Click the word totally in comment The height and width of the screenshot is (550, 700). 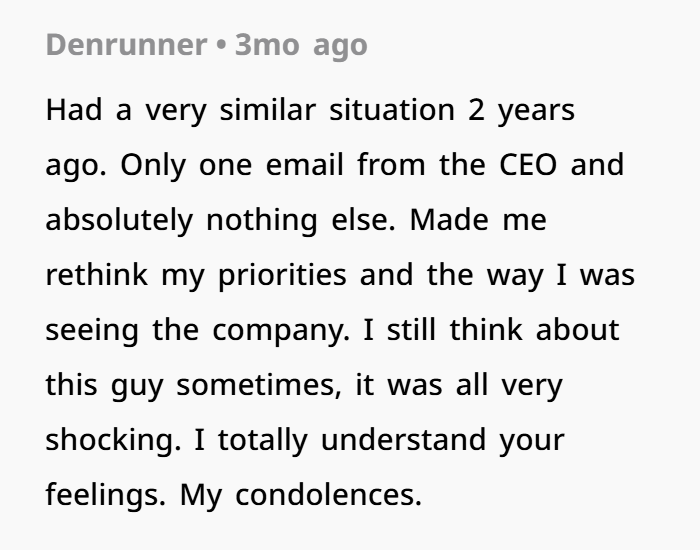[262, 441]
